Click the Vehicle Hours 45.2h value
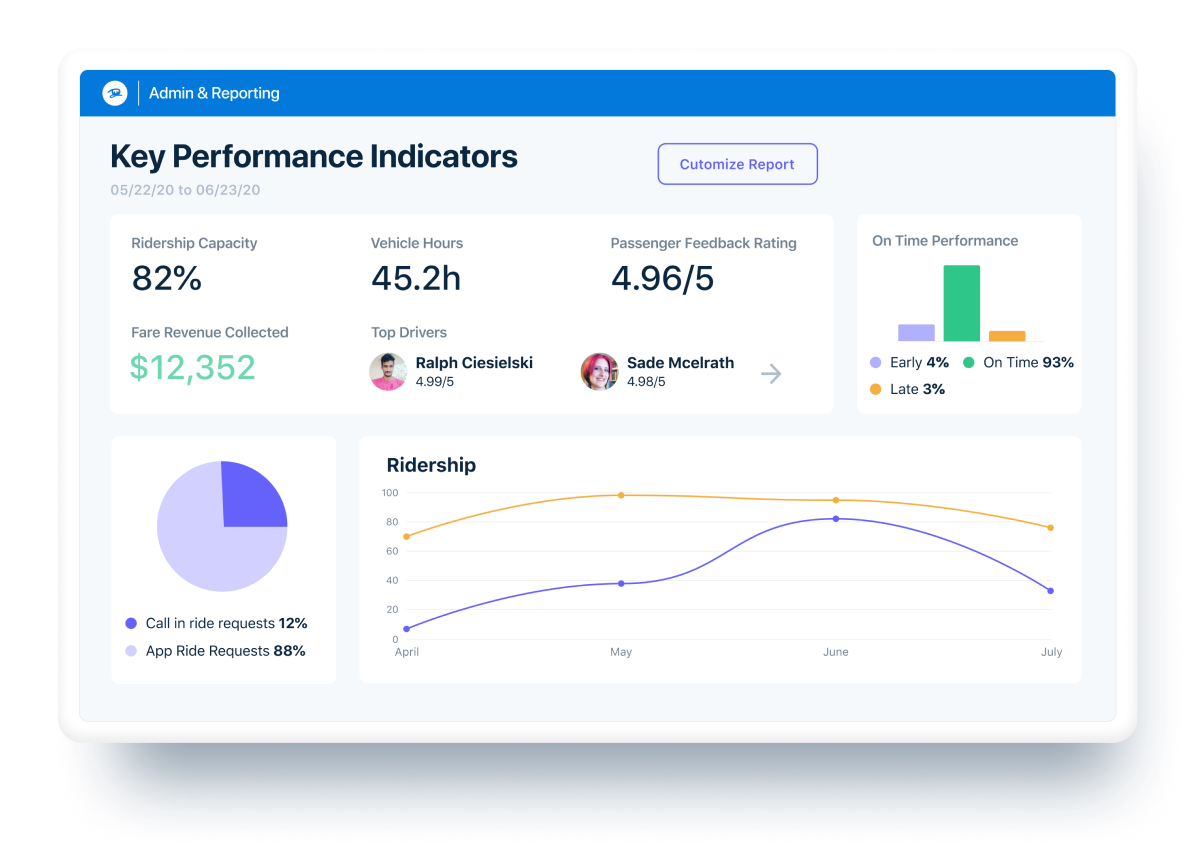 click(416, 278)
